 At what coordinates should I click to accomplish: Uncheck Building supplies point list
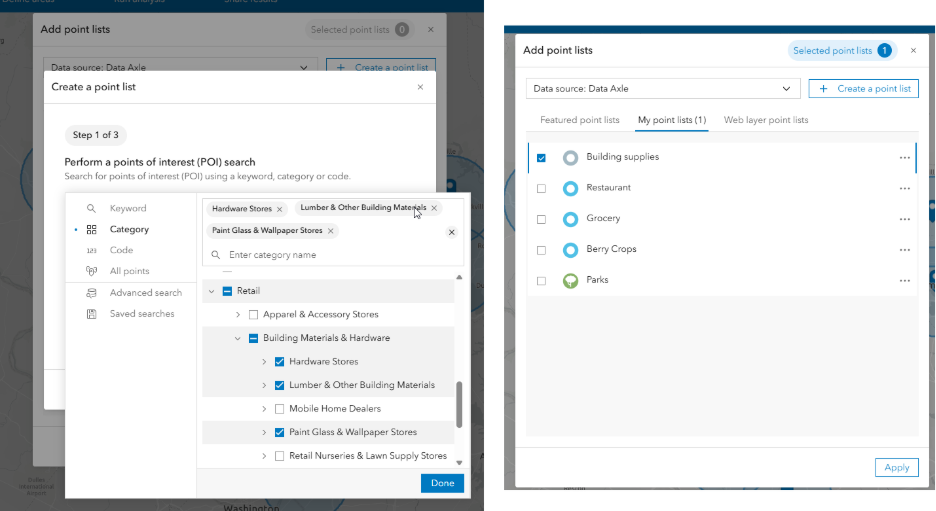[541, 158]
